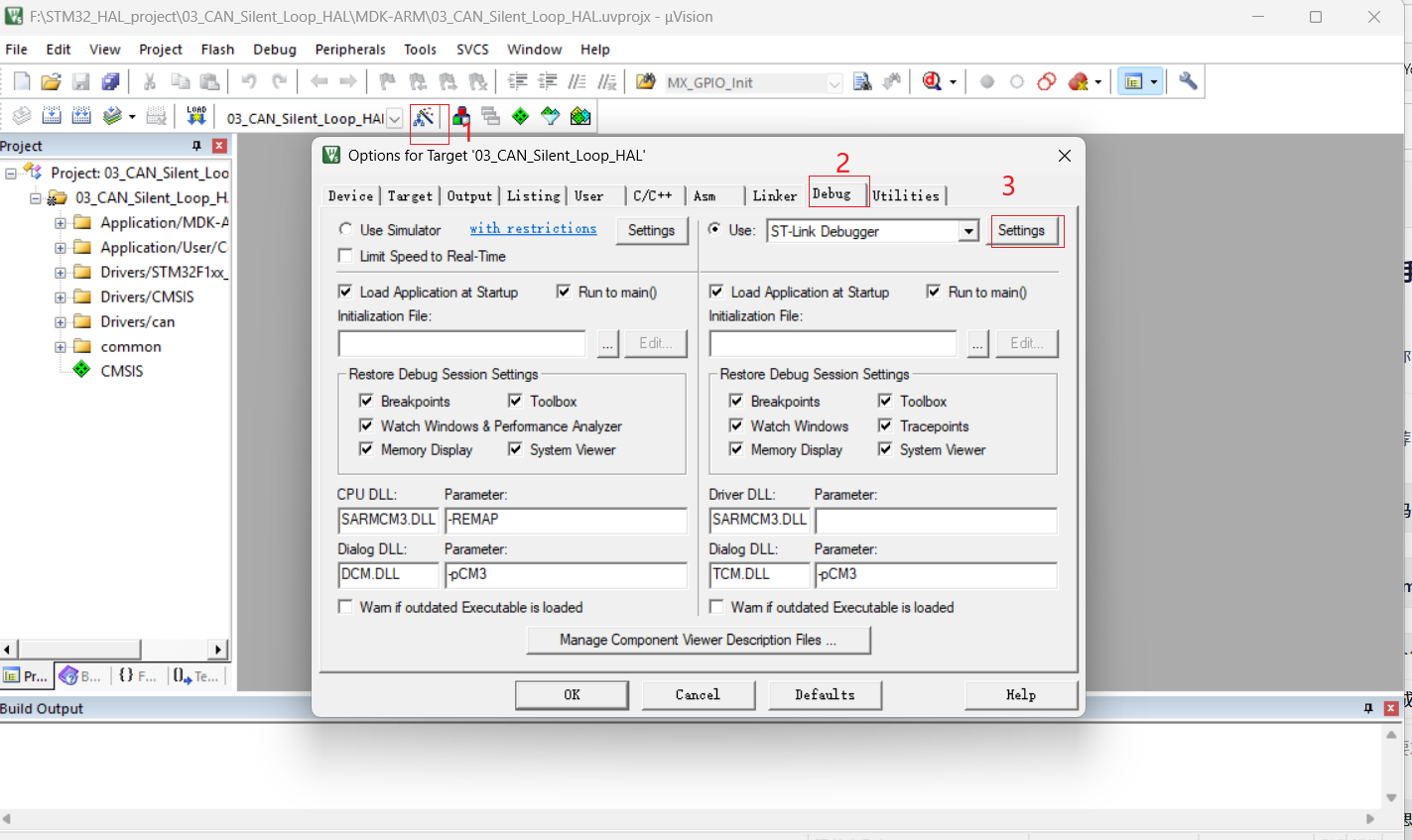
Task: Expand Drivers/STM32F1xx folder
Action: tap(61, 272)
